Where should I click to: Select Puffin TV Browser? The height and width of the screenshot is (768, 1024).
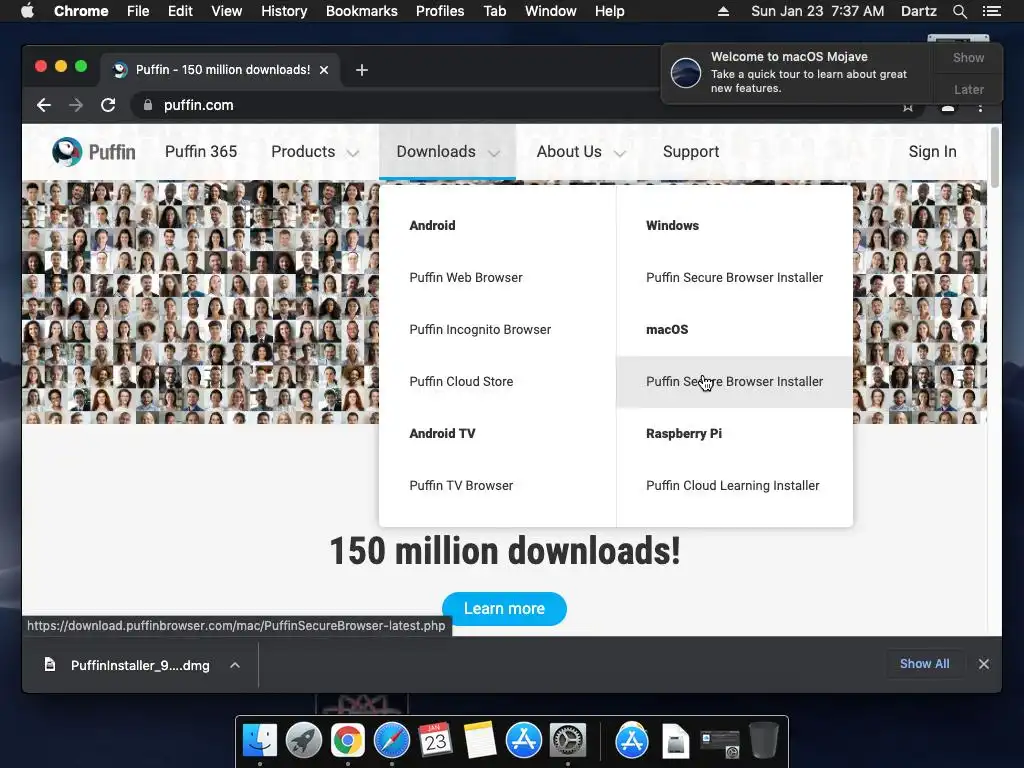[x=461, y=486]
